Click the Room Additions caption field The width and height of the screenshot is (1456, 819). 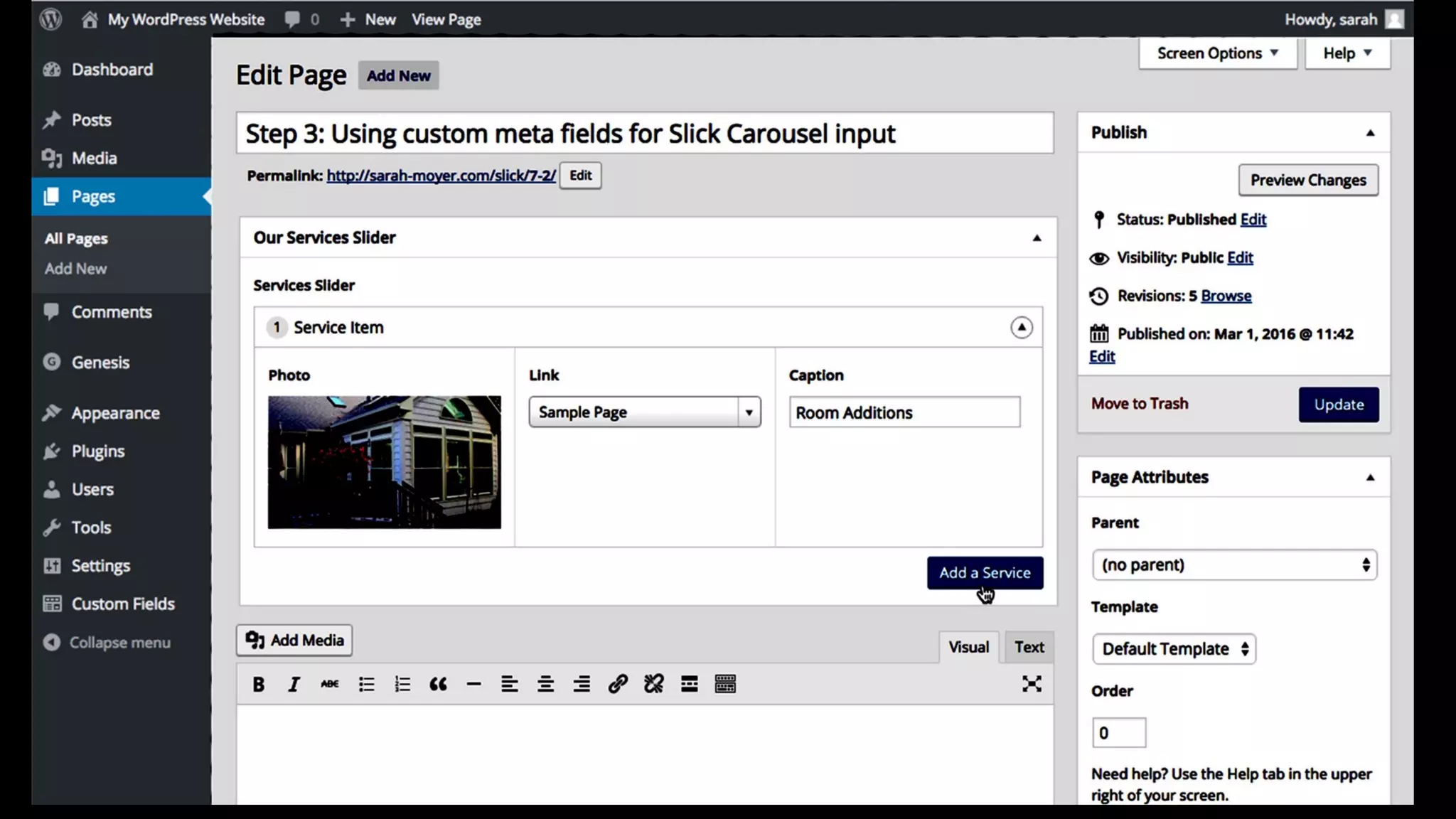(904, 412)
